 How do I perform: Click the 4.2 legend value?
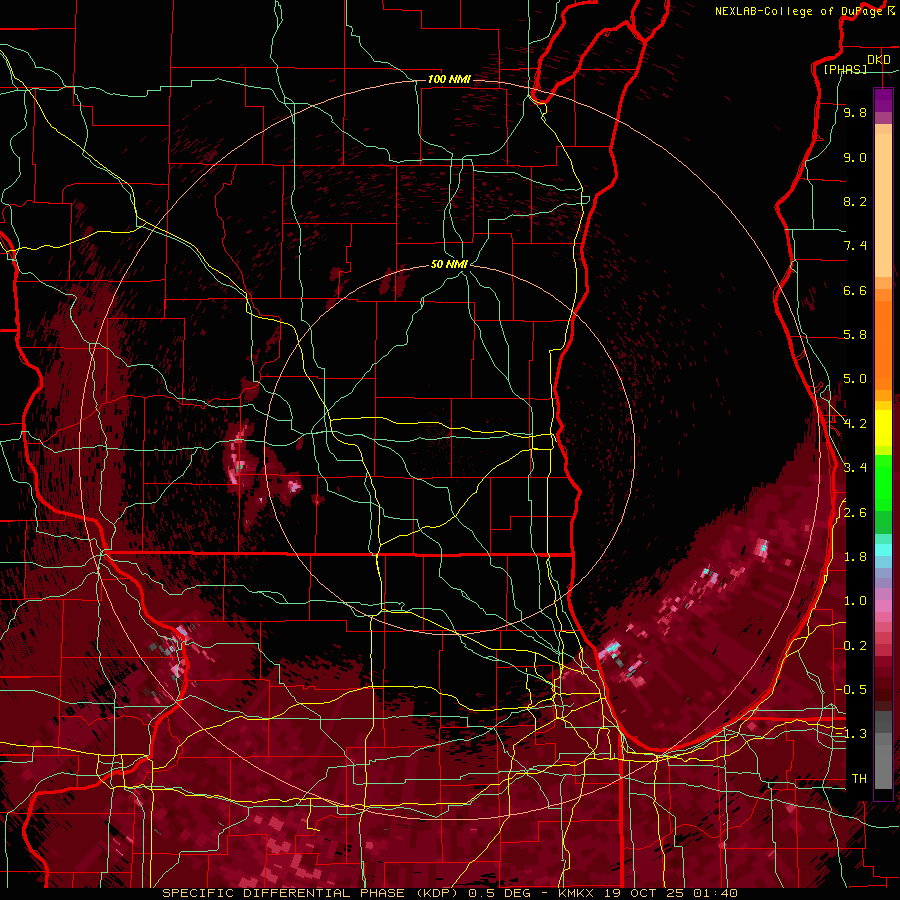[855, 424]
